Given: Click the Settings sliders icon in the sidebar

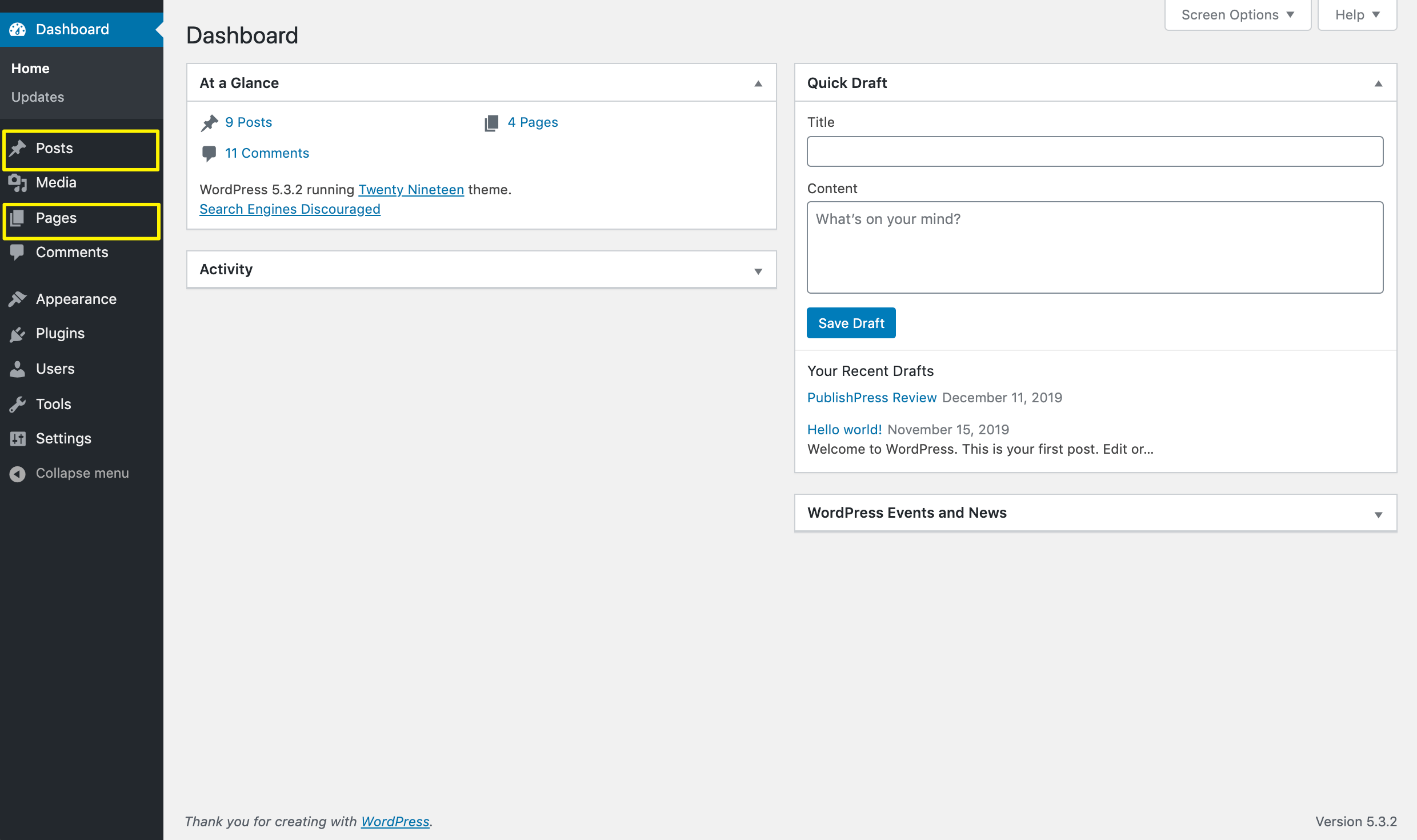Looking at the screenshot, I should click(18, 438).
